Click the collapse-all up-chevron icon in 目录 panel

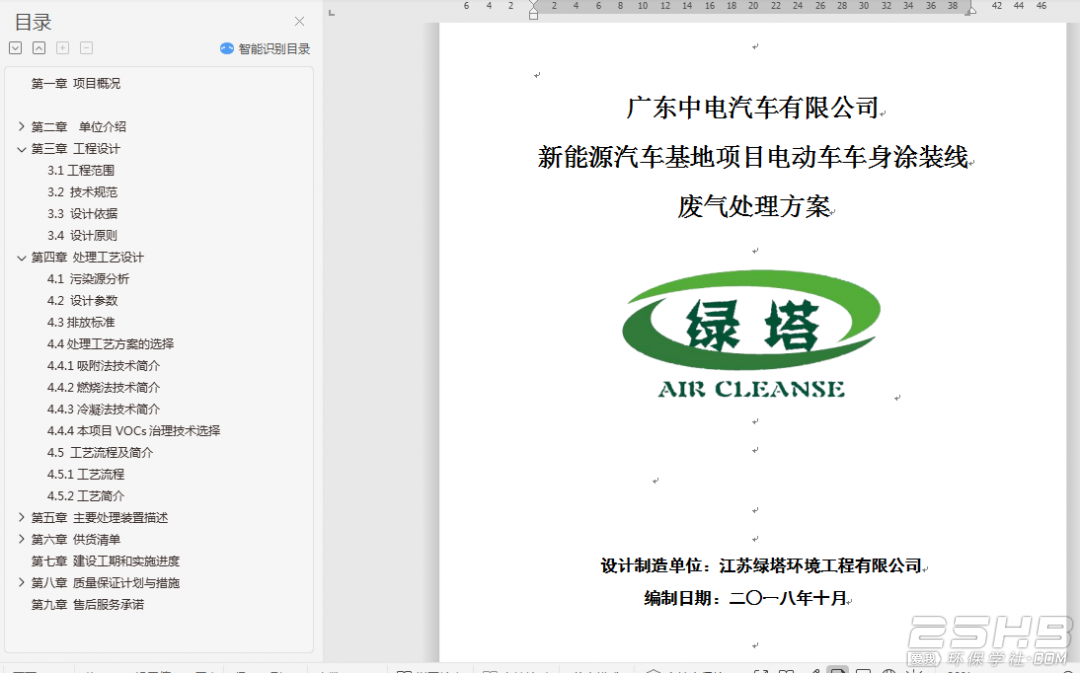[x=39, y=48]
